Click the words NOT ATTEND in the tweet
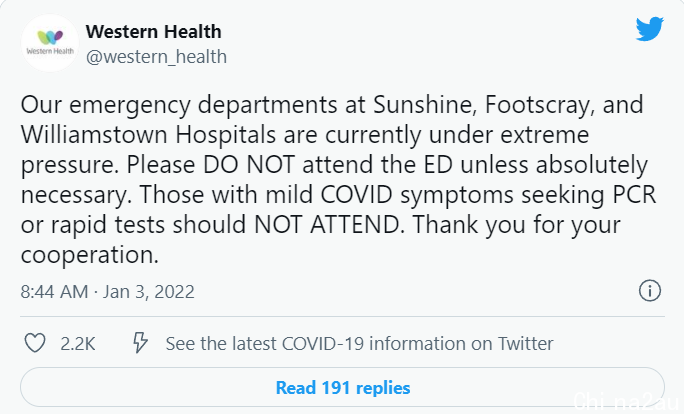The height and width of the screenshot is (414, 684). pyautogui.click(x=327, y=225)
